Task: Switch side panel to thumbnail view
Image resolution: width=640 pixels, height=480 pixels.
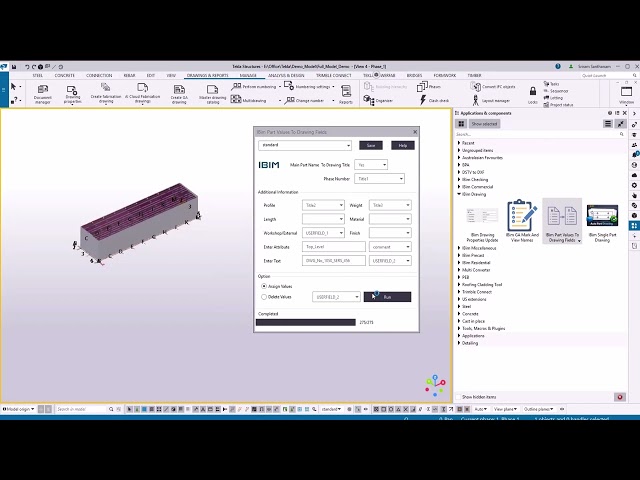Action: tap(461, 124)
